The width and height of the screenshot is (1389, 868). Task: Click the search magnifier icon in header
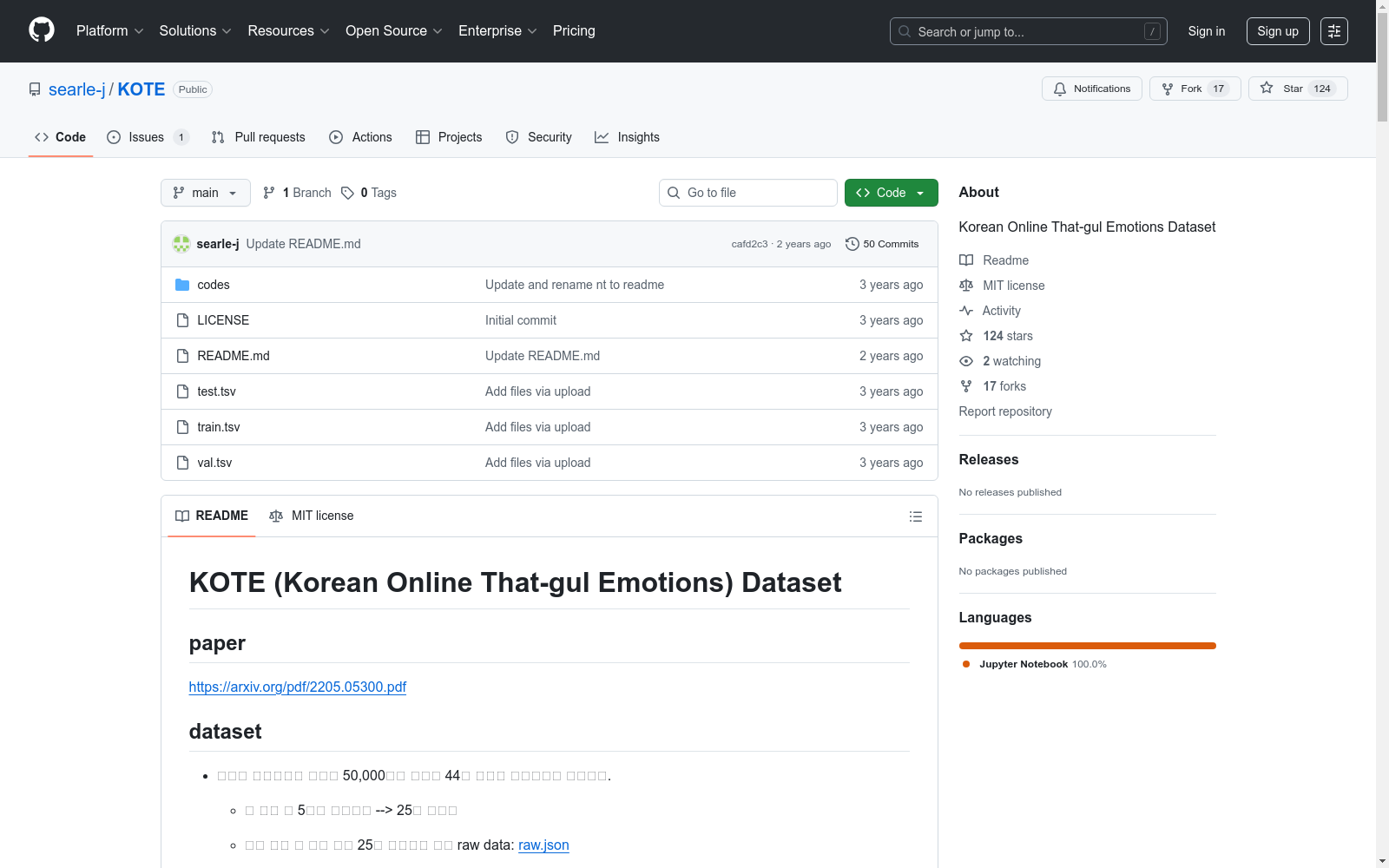(x=905, y=31)
